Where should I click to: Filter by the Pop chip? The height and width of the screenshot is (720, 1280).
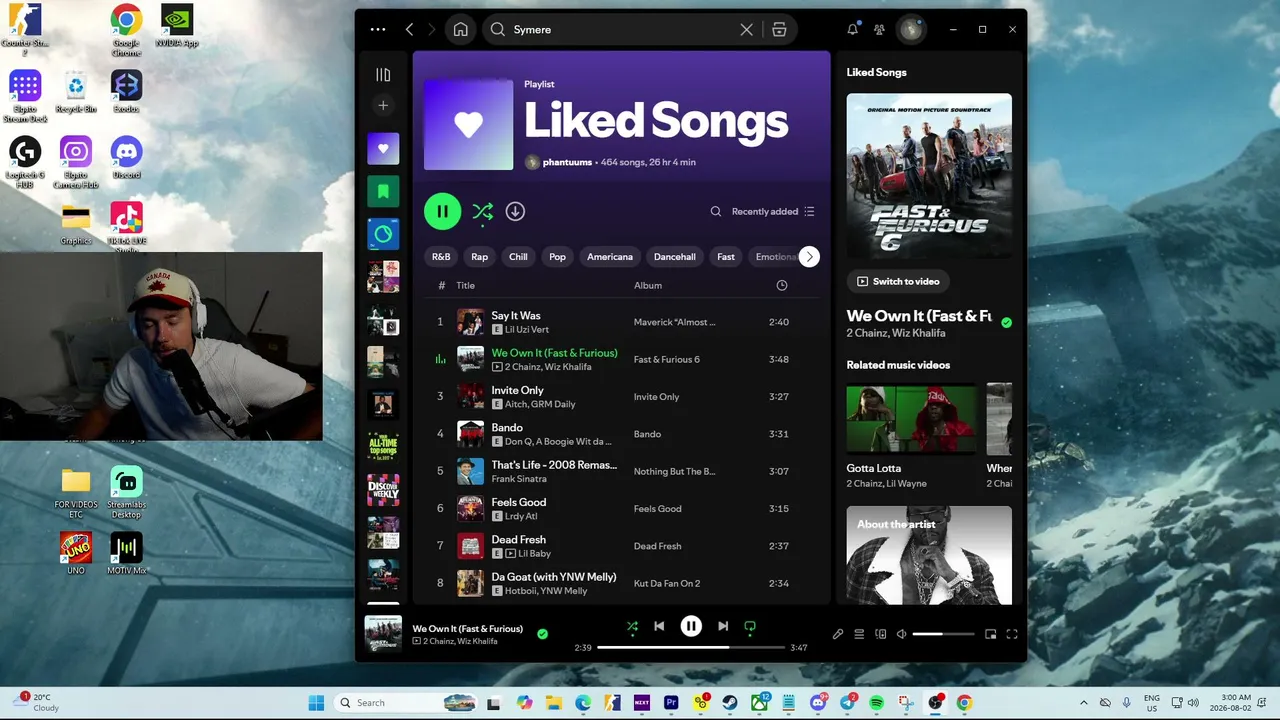pos(558,257)
